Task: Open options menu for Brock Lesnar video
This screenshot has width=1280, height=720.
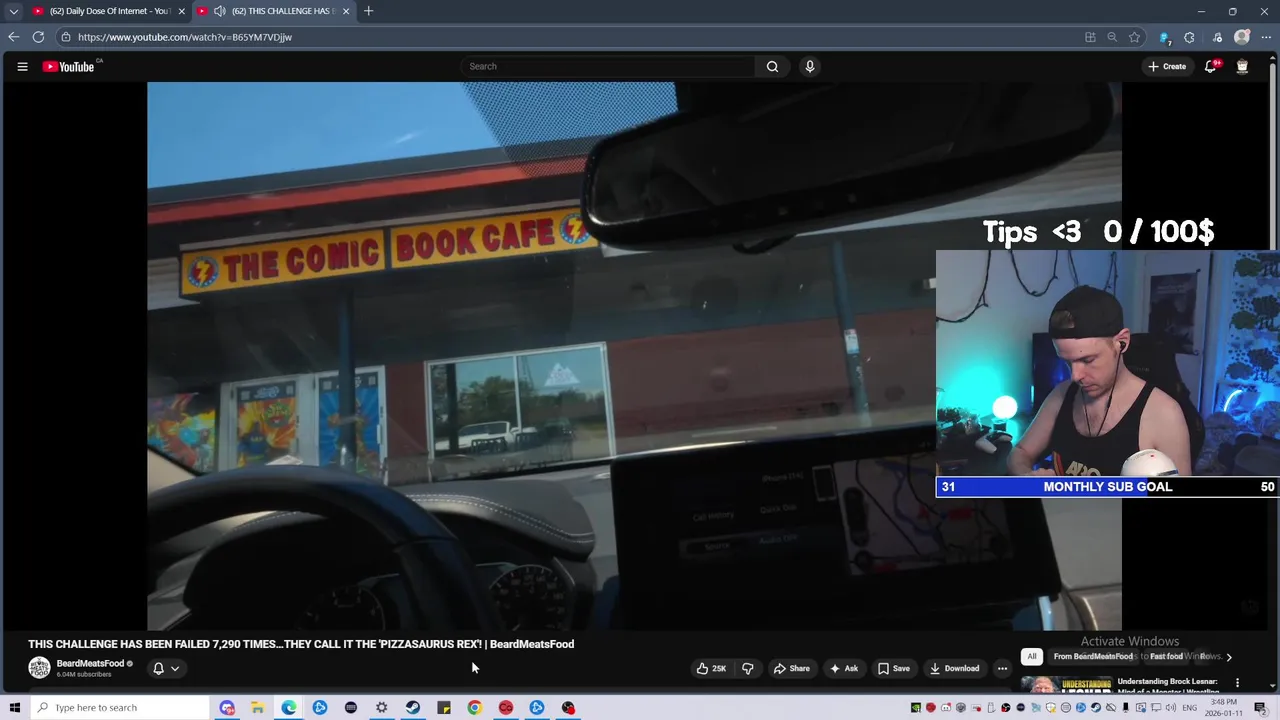Action: click(x=1237, y=683)
